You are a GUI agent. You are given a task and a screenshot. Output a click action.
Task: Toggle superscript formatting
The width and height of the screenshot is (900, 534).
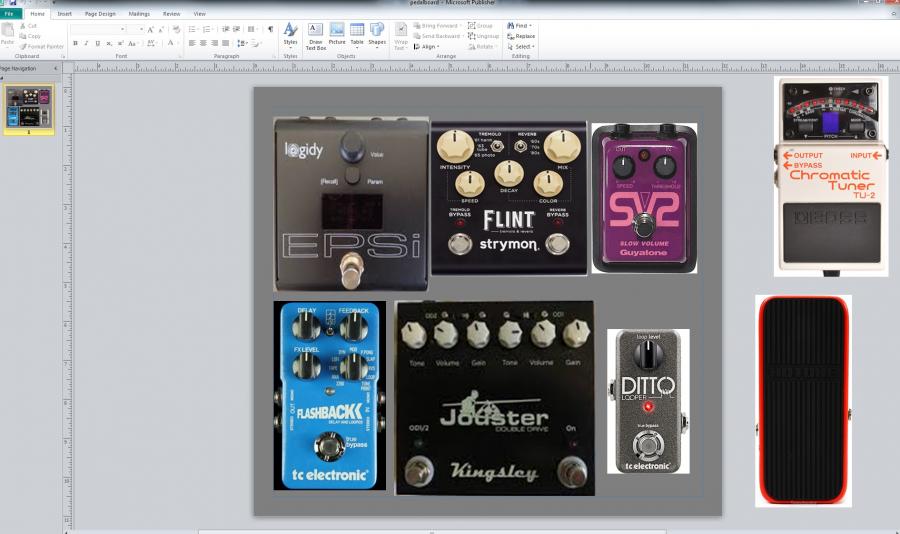(x=120, y=44)
